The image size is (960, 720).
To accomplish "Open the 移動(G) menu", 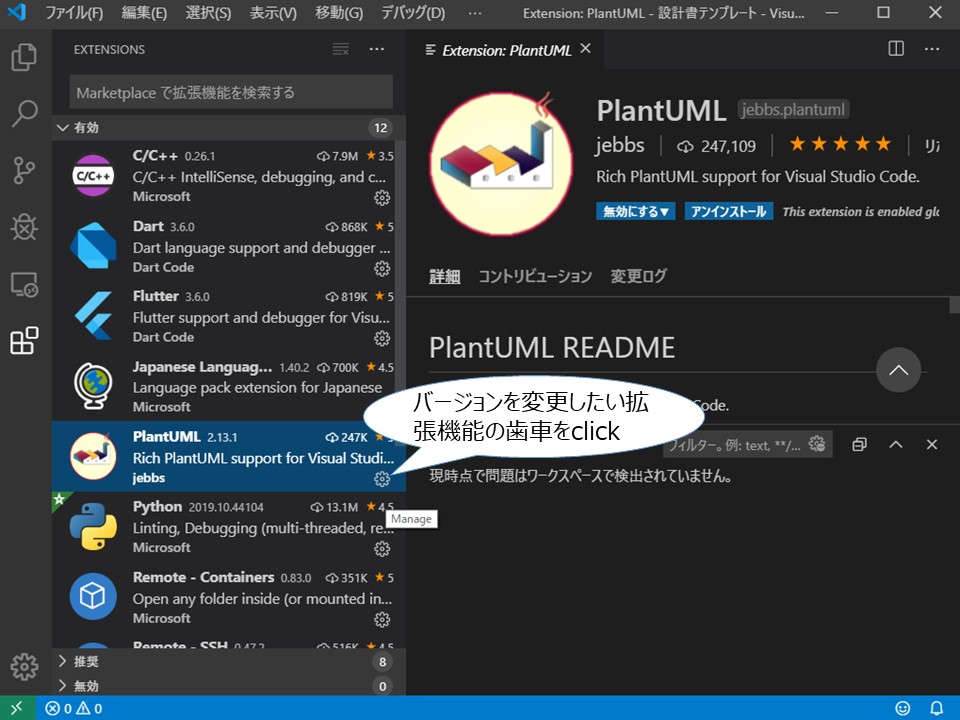I will click(339, 13).
